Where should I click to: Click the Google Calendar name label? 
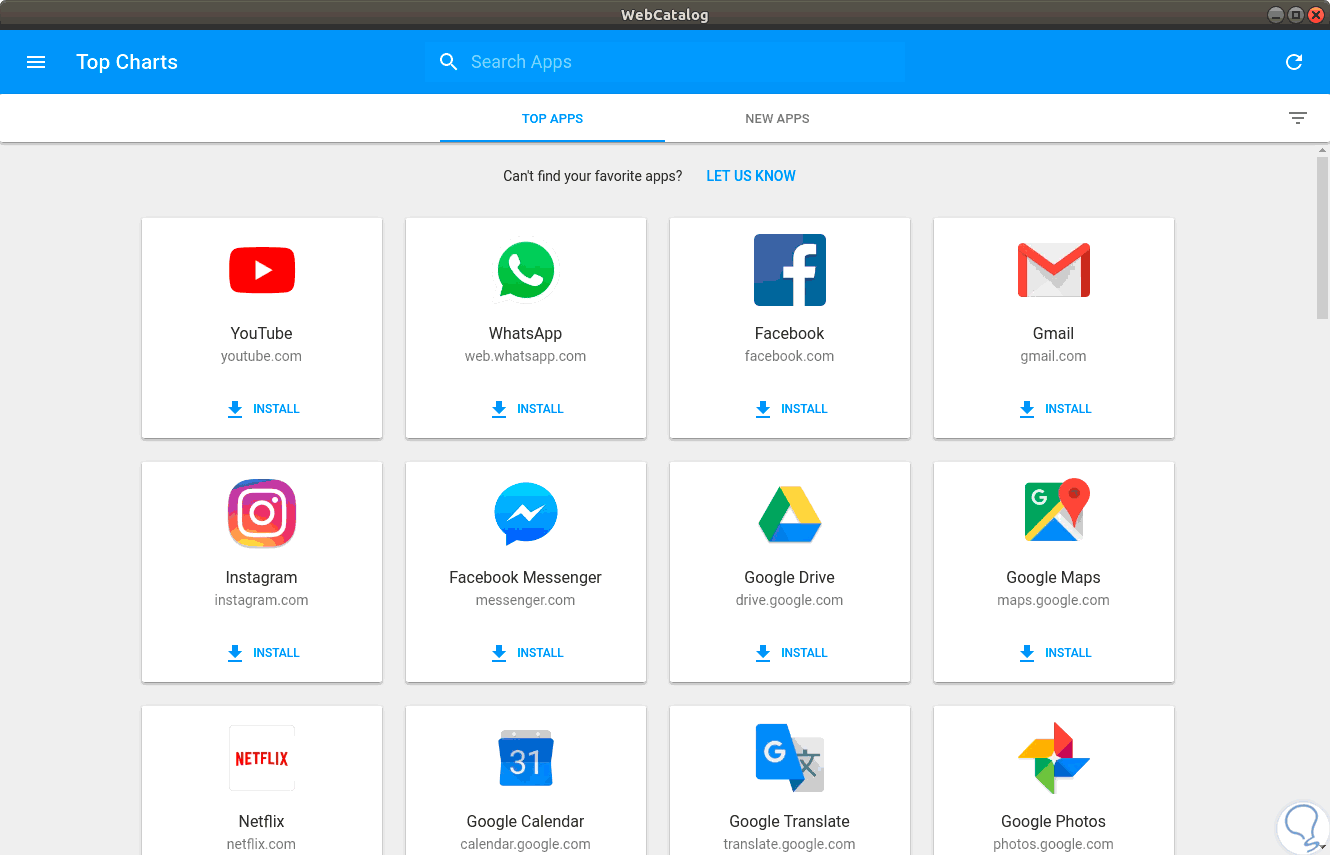(526, 821)
